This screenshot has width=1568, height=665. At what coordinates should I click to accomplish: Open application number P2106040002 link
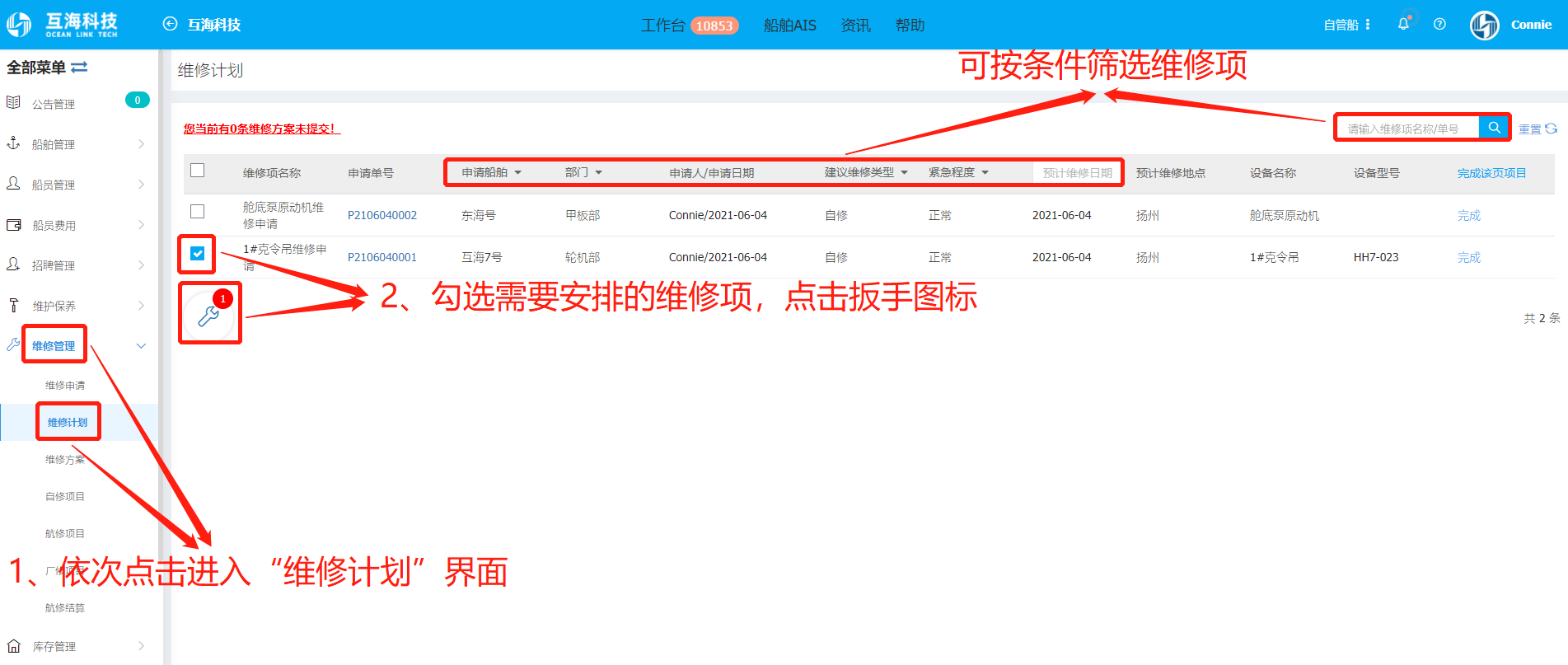[382, 215]
